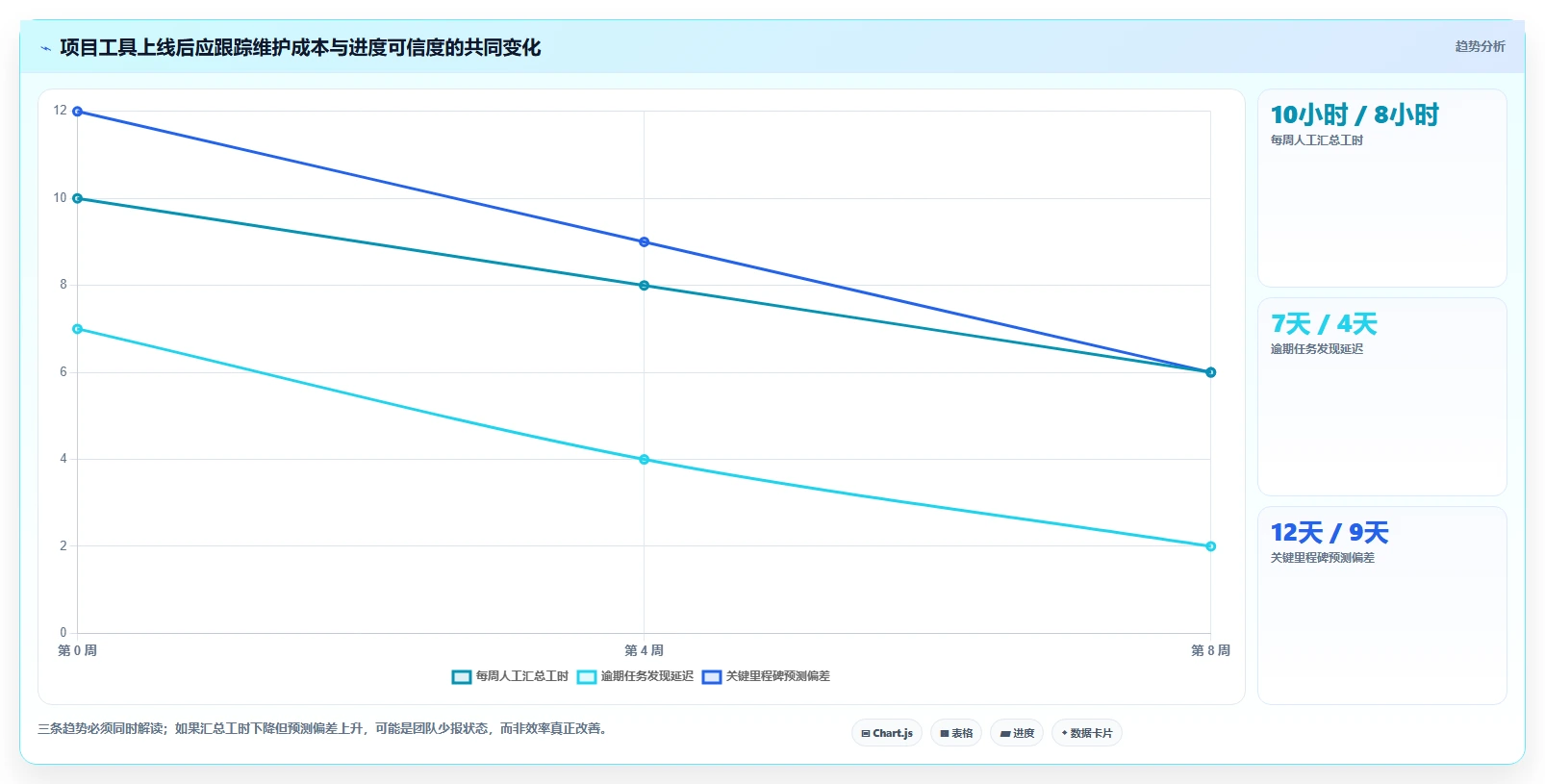Screen dimensions: 1545x784
Task: Click the 12天 / 9天 stat value
Action: [x=1330, y=533]
